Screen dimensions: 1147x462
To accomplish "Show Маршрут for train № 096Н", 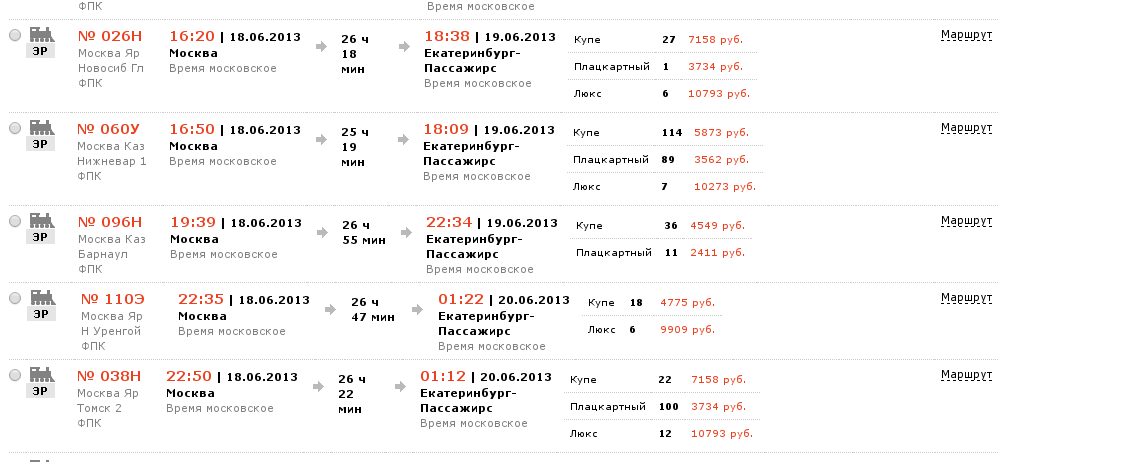I will click(966, 221).
